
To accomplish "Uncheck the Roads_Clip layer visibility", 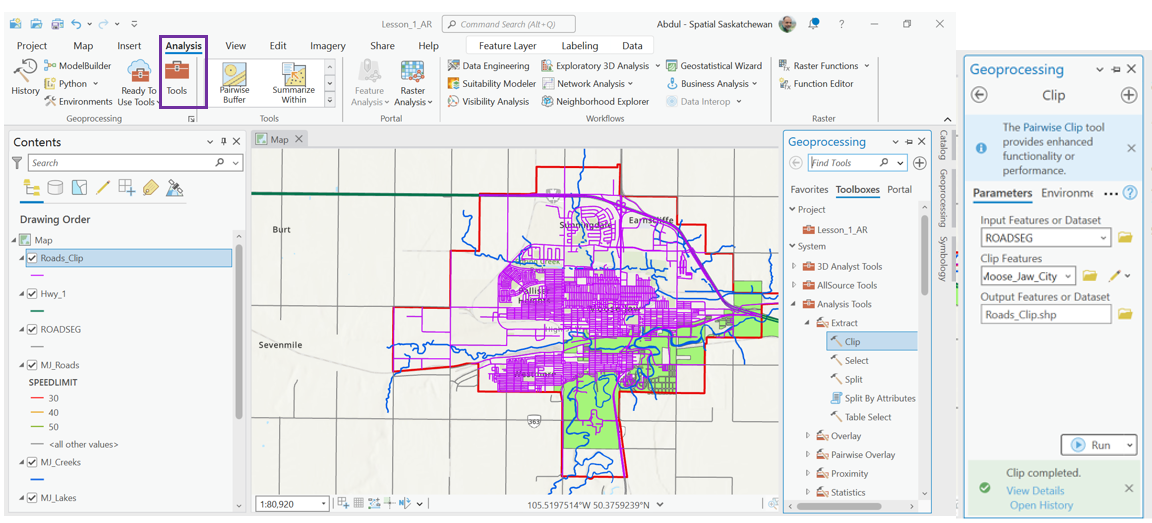I will tap(33, 258).
